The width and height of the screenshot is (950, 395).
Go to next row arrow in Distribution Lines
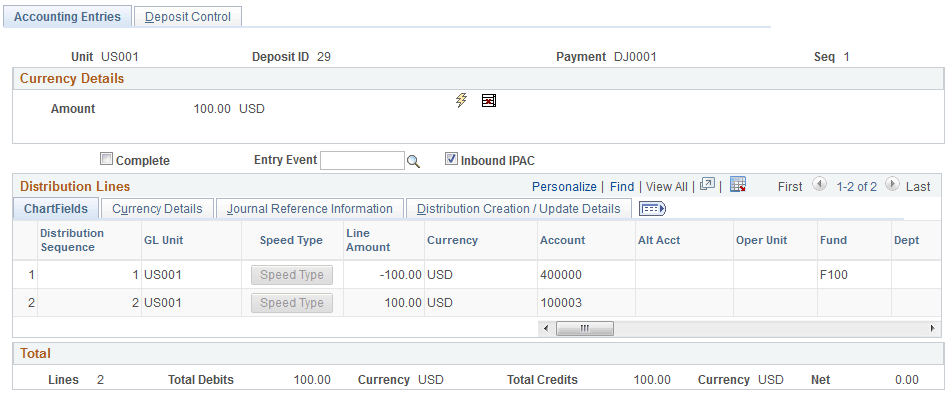tap(892, 184)
